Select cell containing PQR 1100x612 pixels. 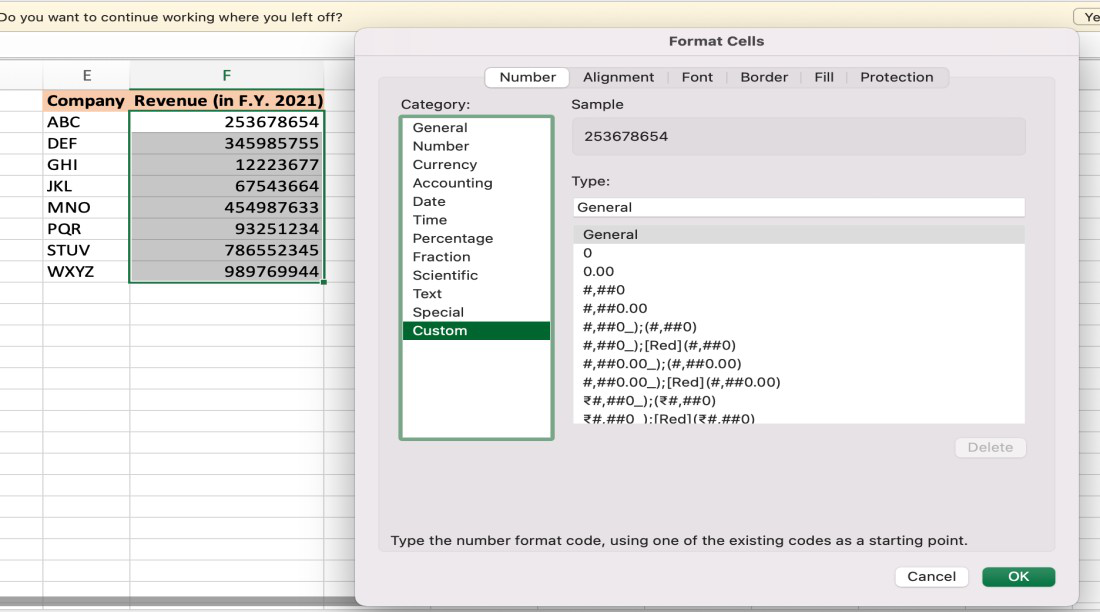click(86, 229)
